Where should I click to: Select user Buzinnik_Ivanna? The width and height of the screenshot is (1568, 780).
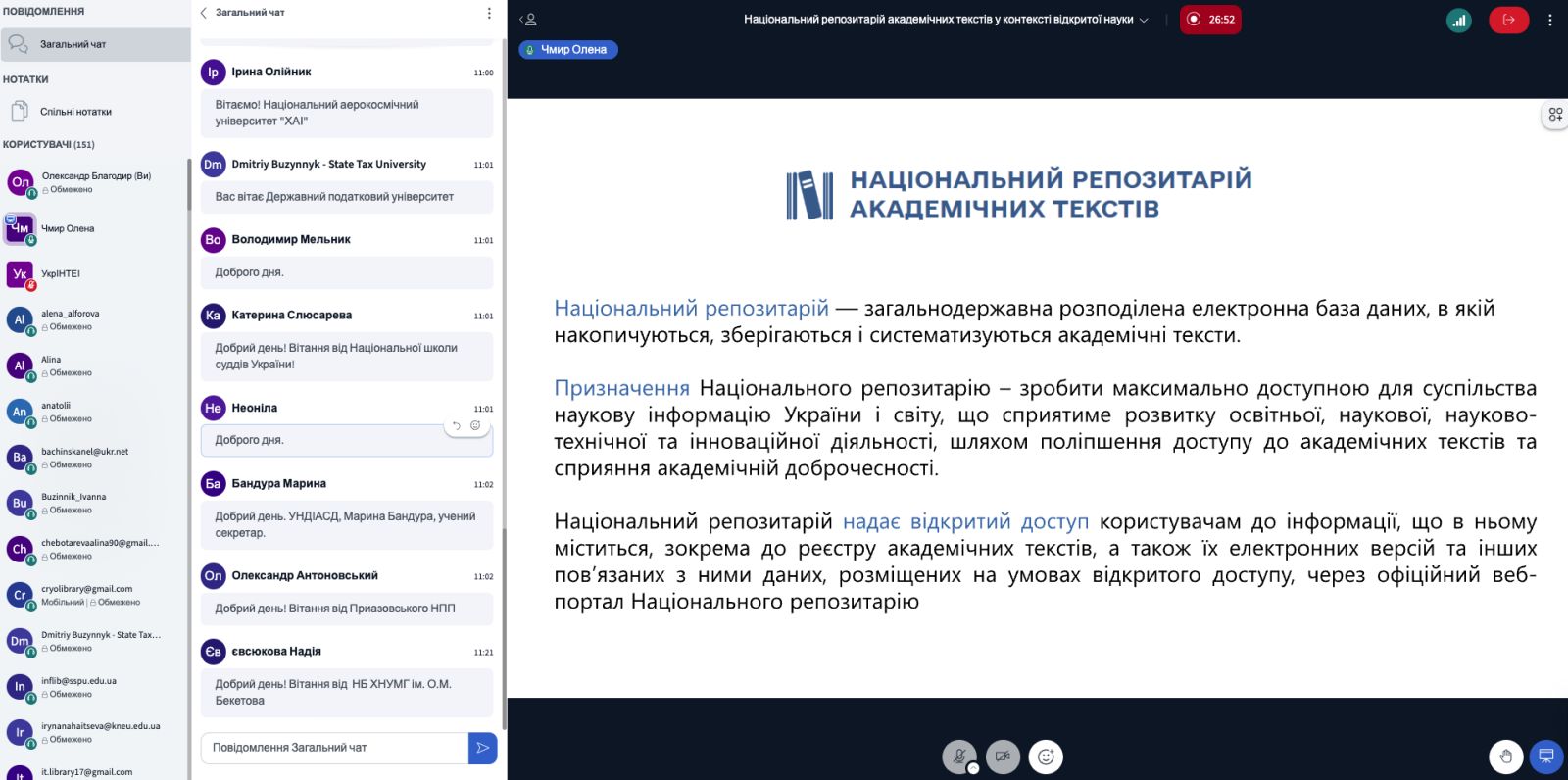click(94, 503)
